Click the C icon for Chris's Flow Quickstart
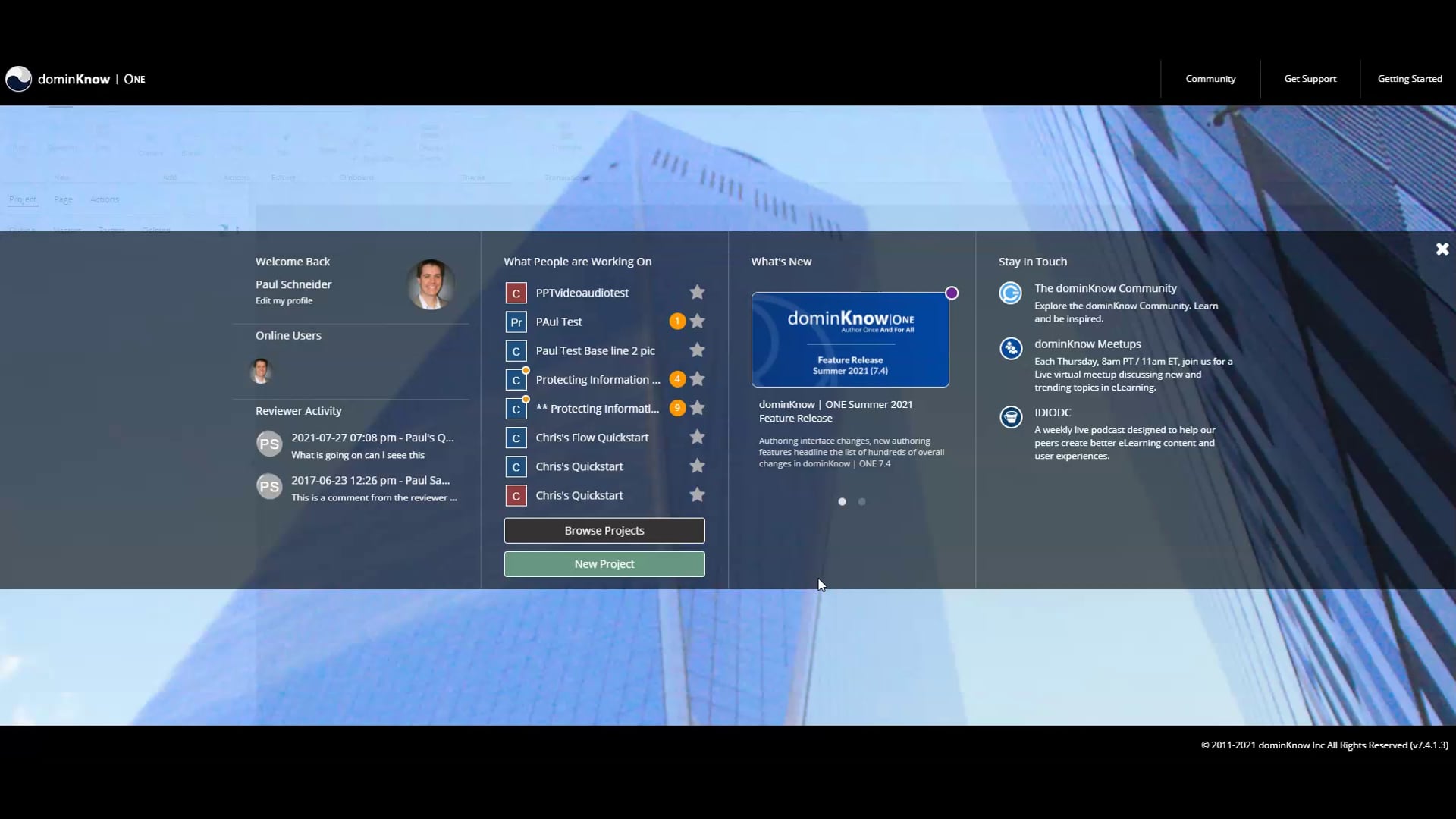This screenshot has height=819, width=1456. [x=516, y=438]
